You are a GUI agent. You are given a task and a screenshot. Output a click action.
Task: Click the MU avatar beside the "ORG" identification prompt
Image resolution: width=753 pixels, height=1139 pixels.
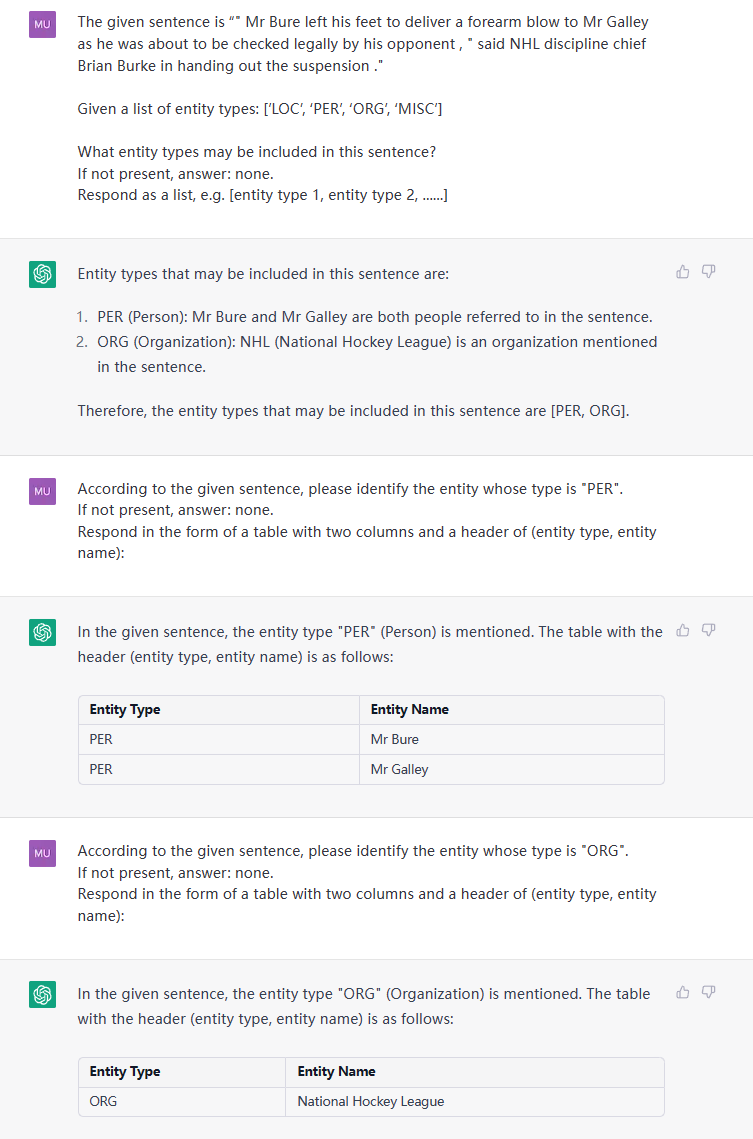[x=42, y=853]
